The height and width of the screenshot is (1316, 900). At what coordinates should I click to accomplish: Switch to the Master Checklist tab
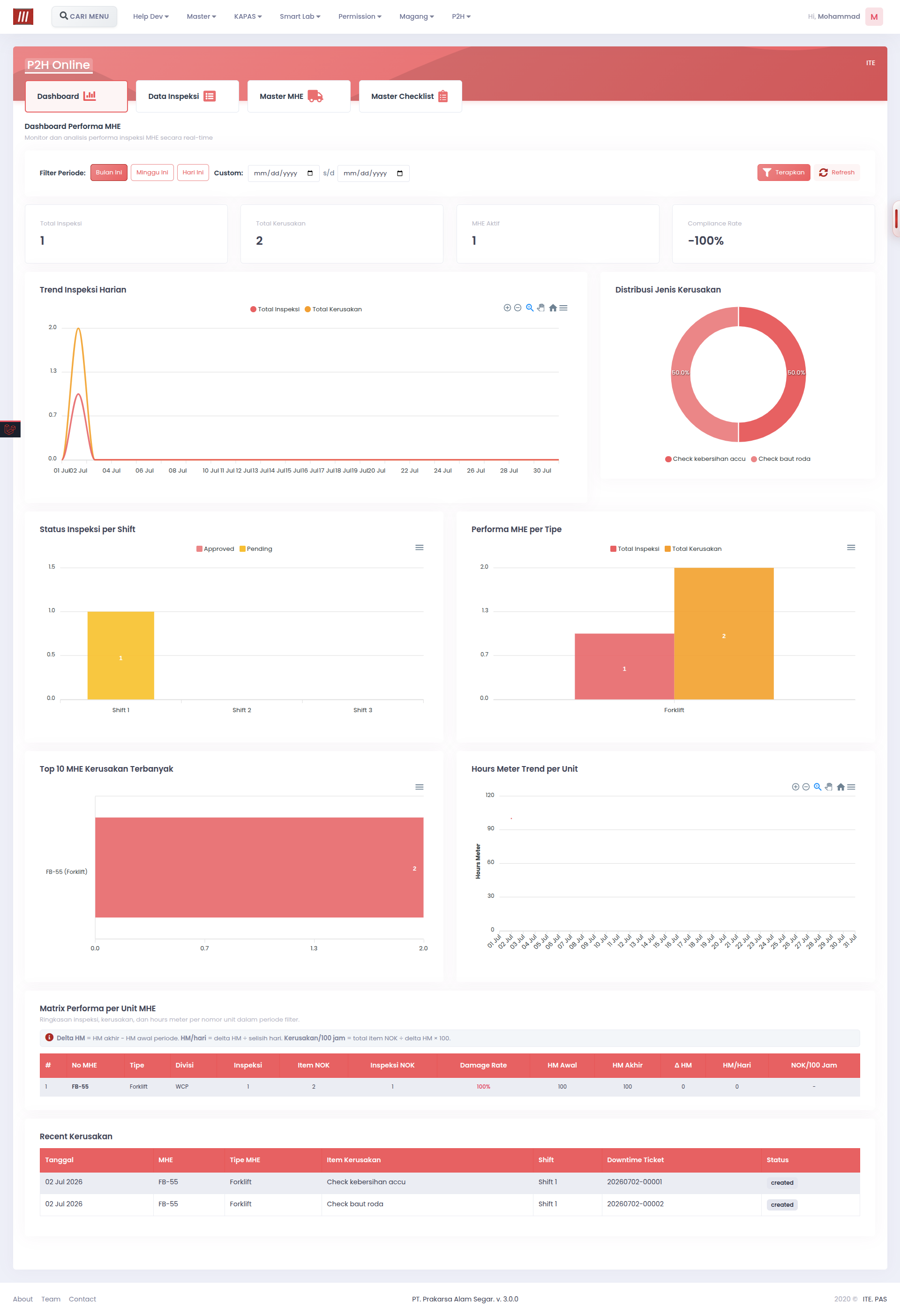pos(410,96)
